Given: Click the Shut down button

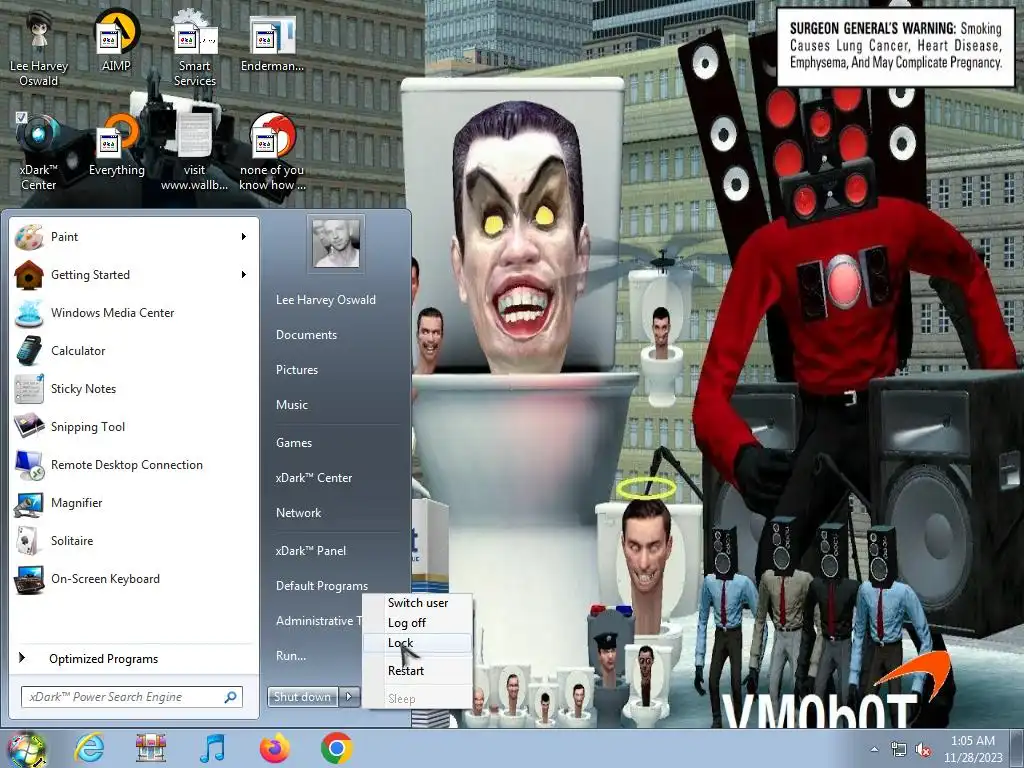Looking at the screenshot, I should click(x=303, y=697).
